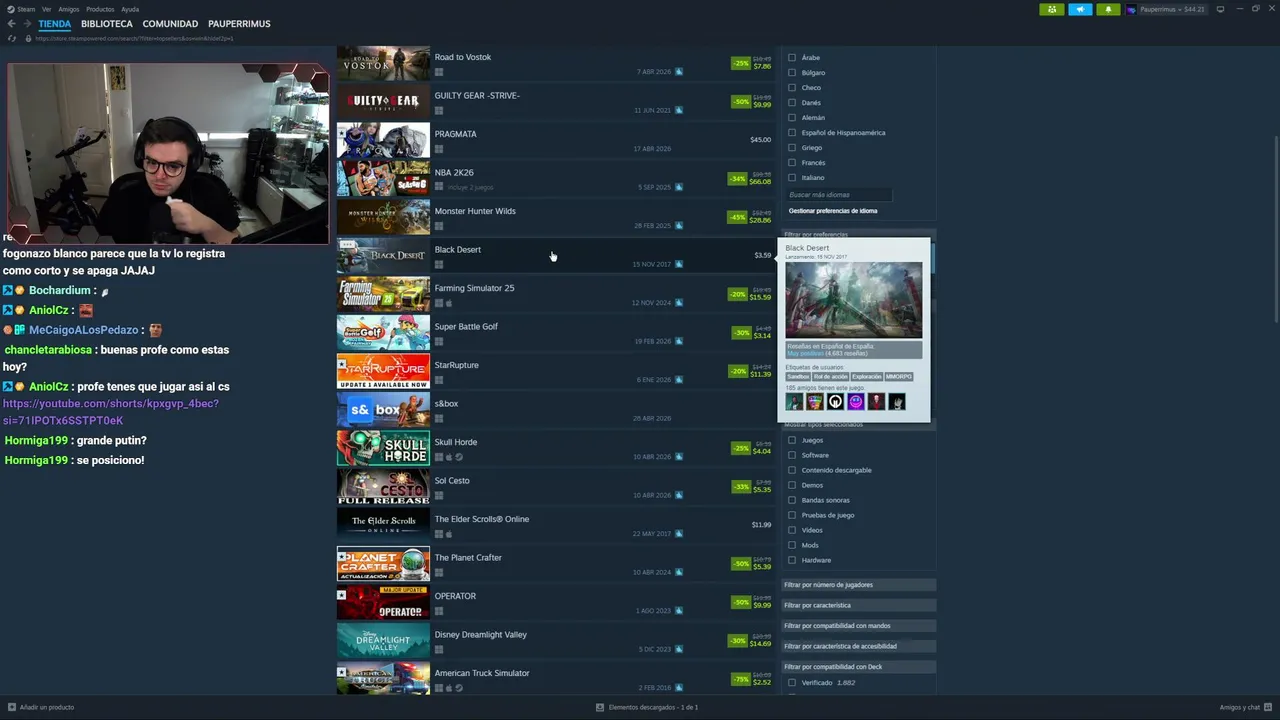Click the Buscar más idiomas search field
This screenshot has height=720, width=1280.
pyautogui.click(x=838, y=195)
